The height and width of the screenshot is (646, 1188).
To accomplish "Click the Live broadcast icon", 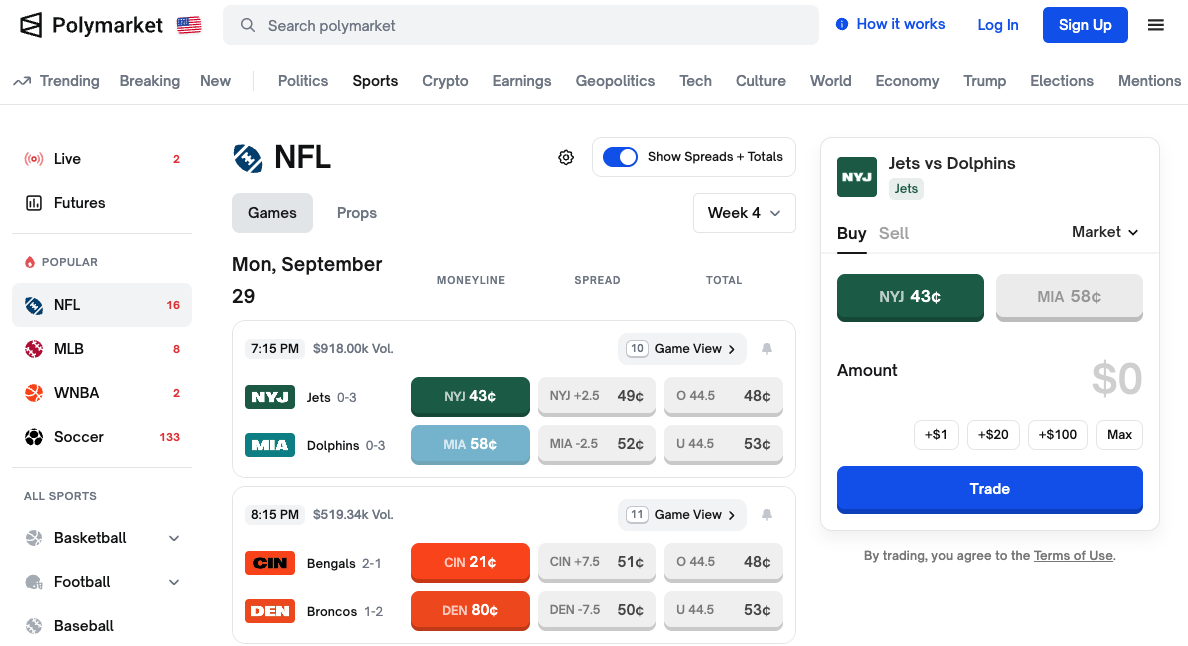I will (x=33, y=159).
